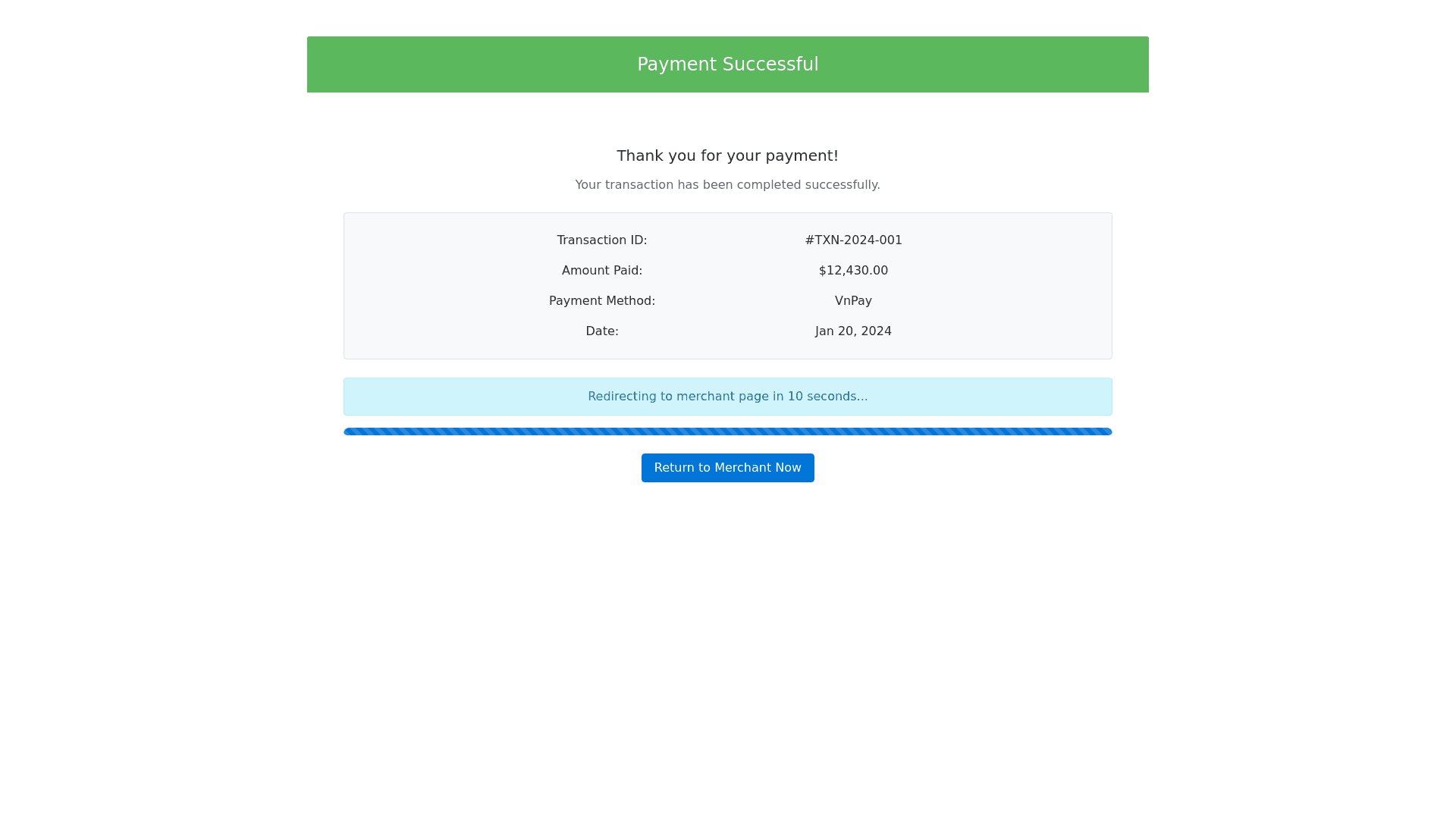The image size is (1456, 819).
Task: Select the $12,430.00 amount value
Action: point(853,271)
